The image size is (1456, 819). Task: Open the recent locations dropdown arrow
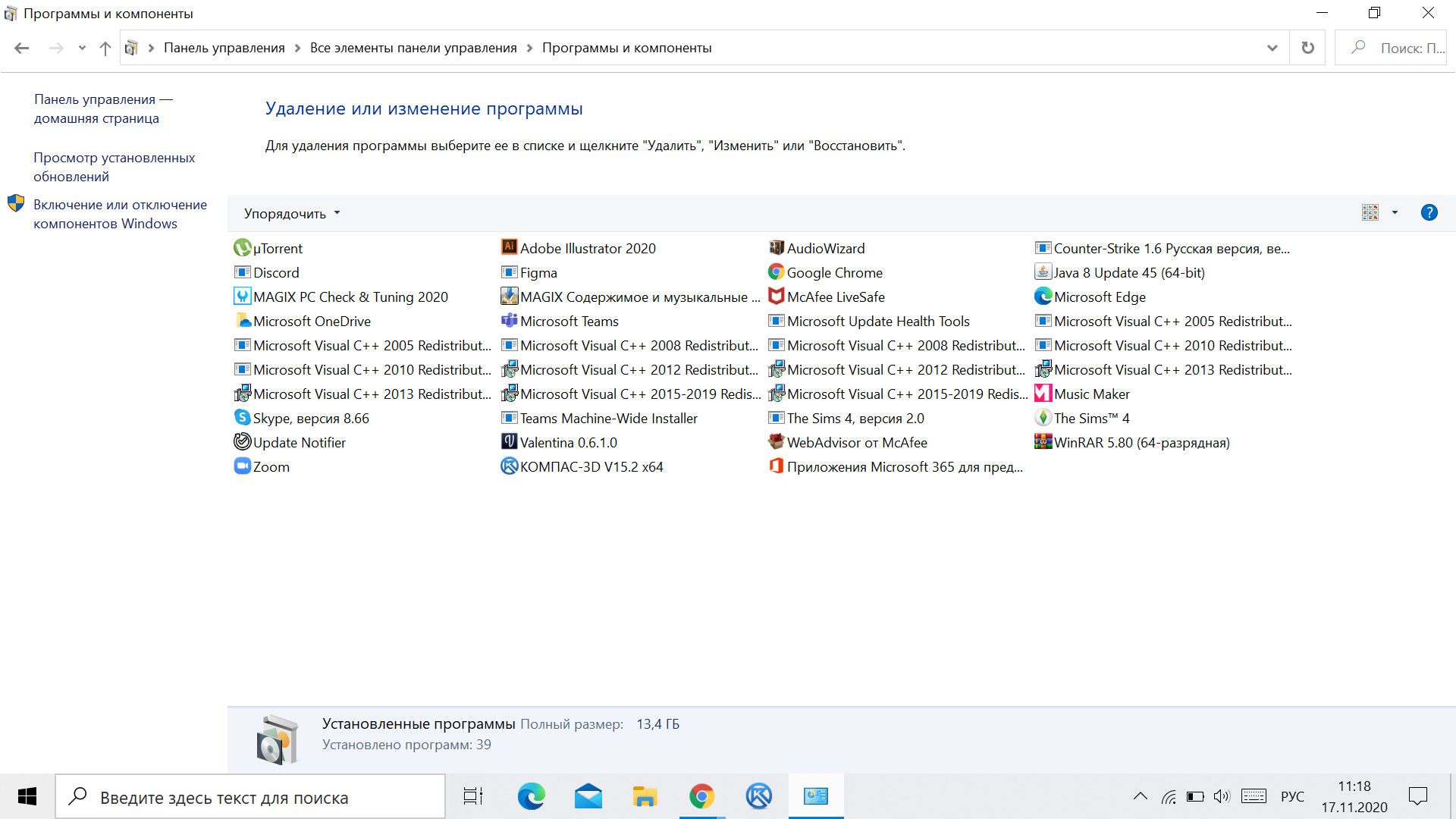coord(82,48)
